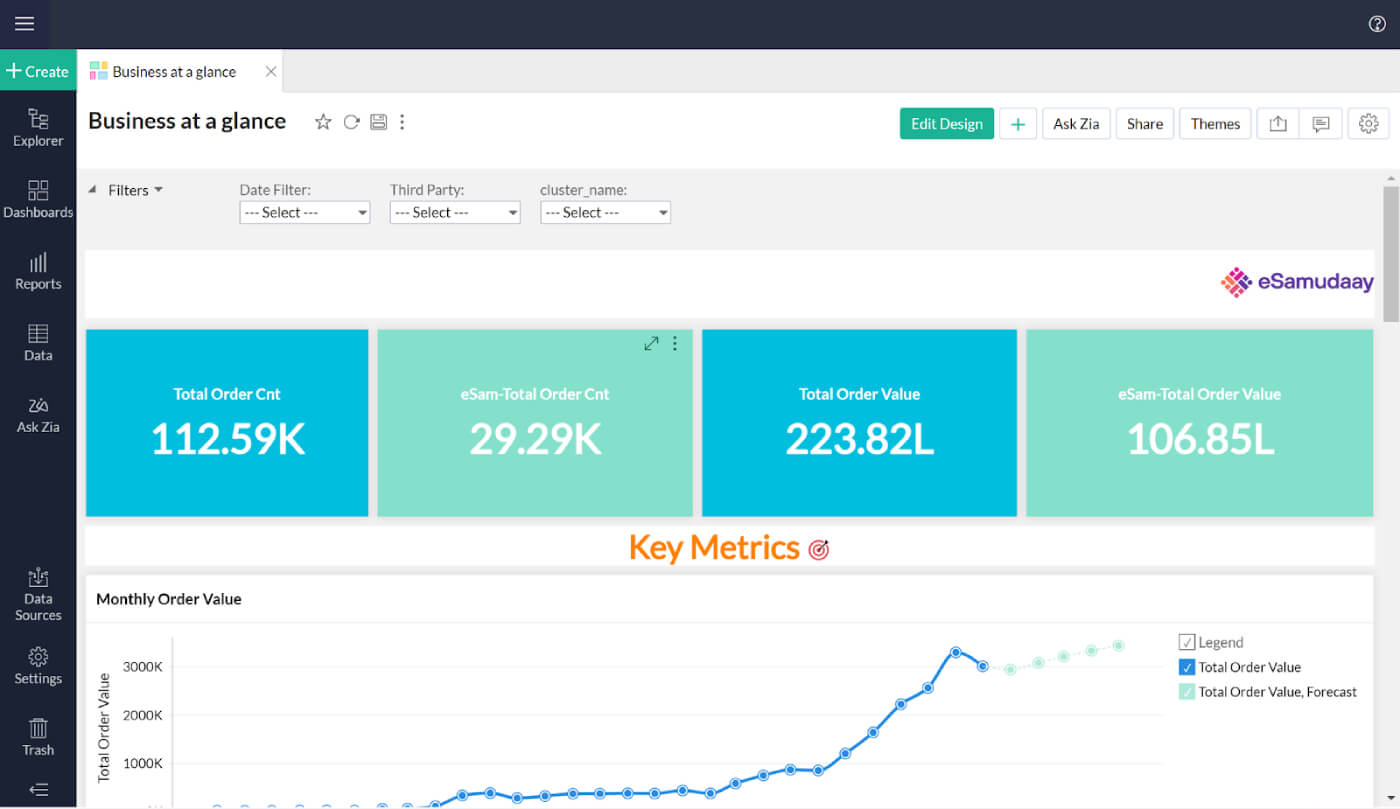
Task: Open the top-left hamburger menu
Action: pyautogui.click(x=24, y=24)
